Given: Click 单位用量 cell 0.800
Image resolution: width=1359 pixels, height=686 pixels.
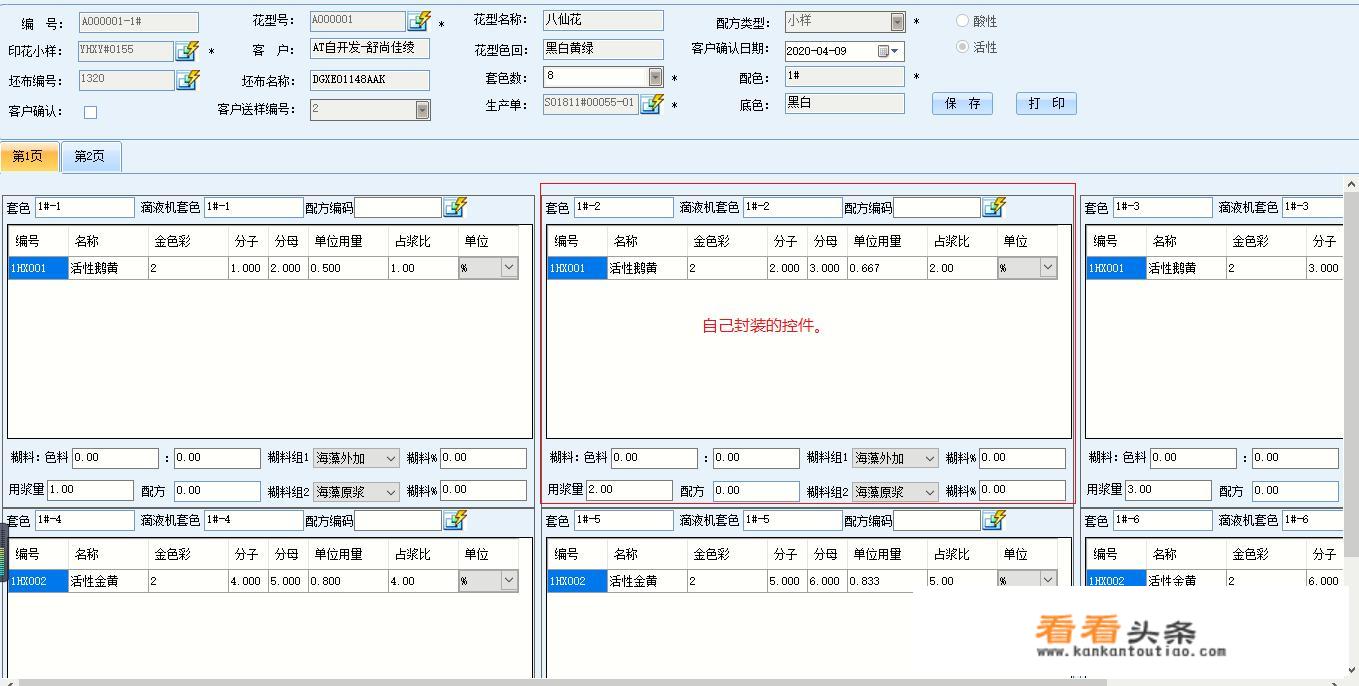Looking at the screenshot, I should [x=348, y=581].
